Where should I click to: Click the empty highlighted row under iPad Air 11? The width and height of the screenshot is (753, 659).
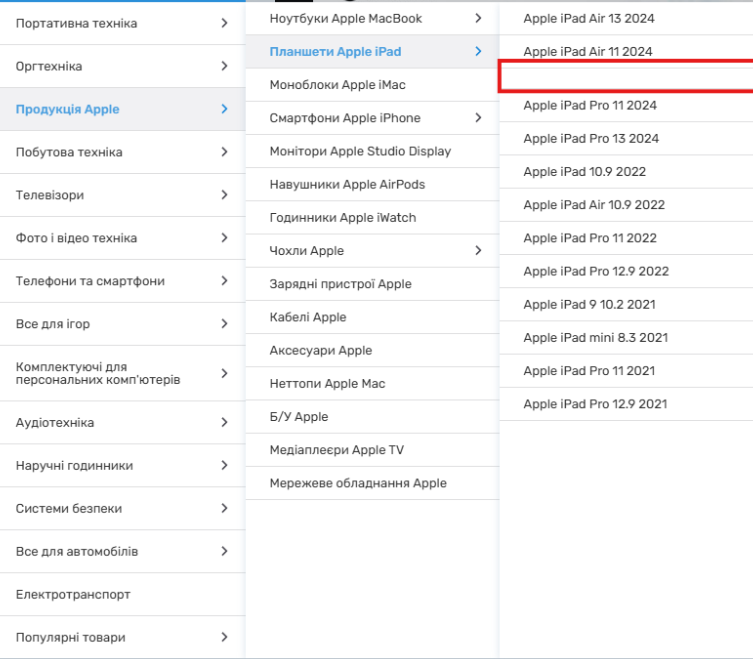(x=626, y=77)
